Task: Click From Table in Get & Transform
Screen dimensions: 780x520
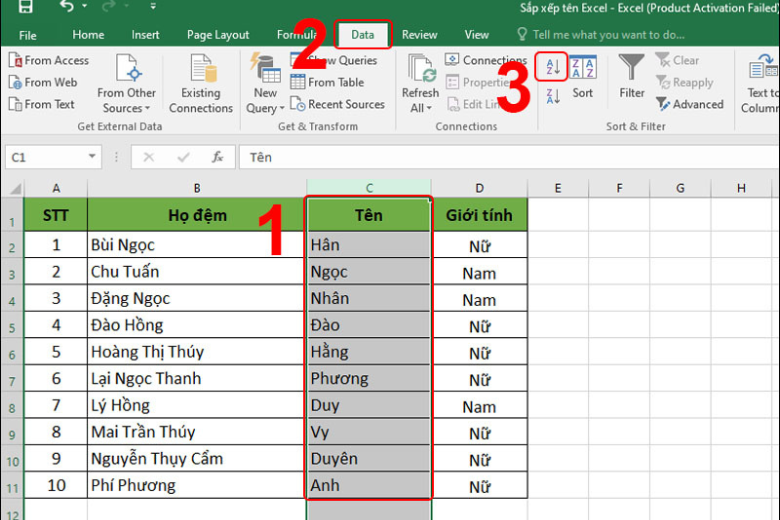Action: (327, 82)
